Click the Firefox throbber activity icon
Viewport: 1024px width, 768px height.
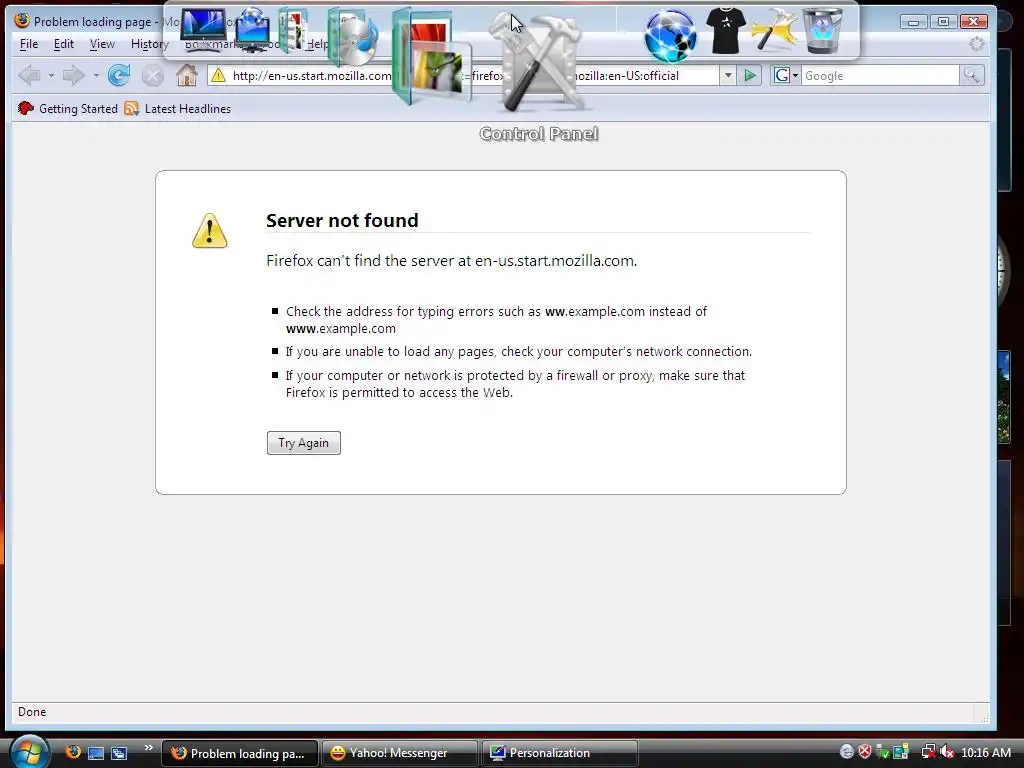click(x=976, y=44)
